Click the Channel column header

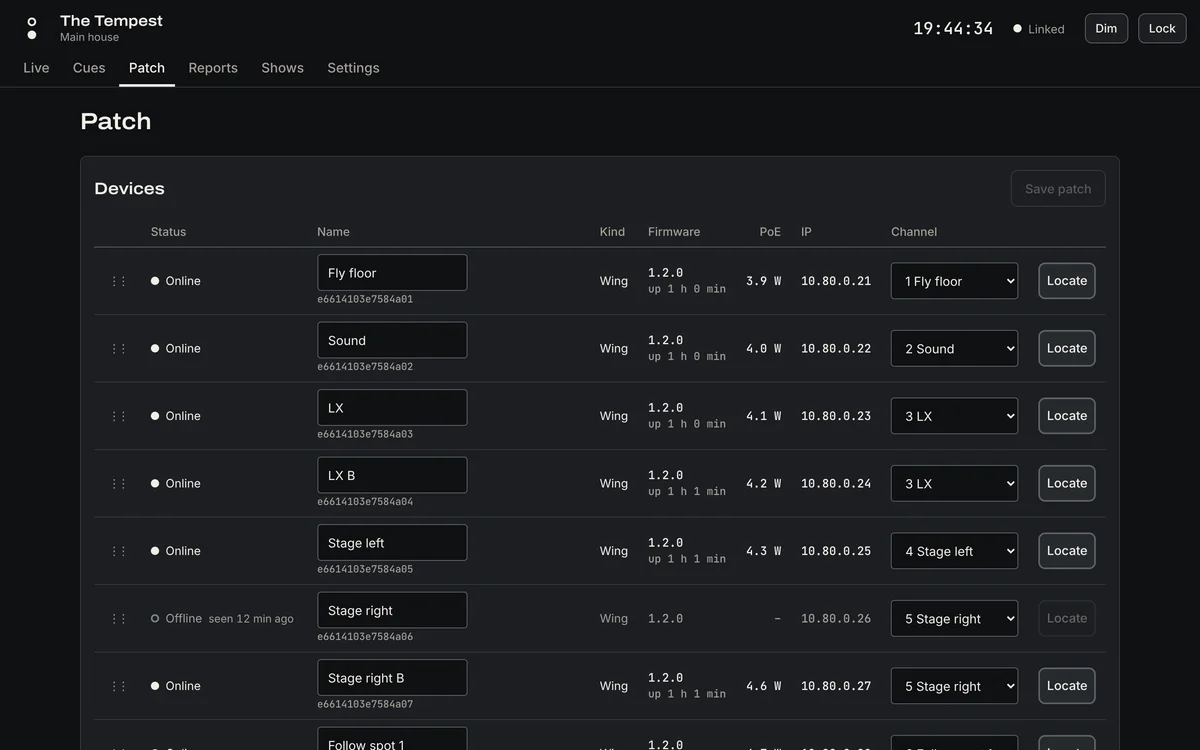tap(914, 232)
